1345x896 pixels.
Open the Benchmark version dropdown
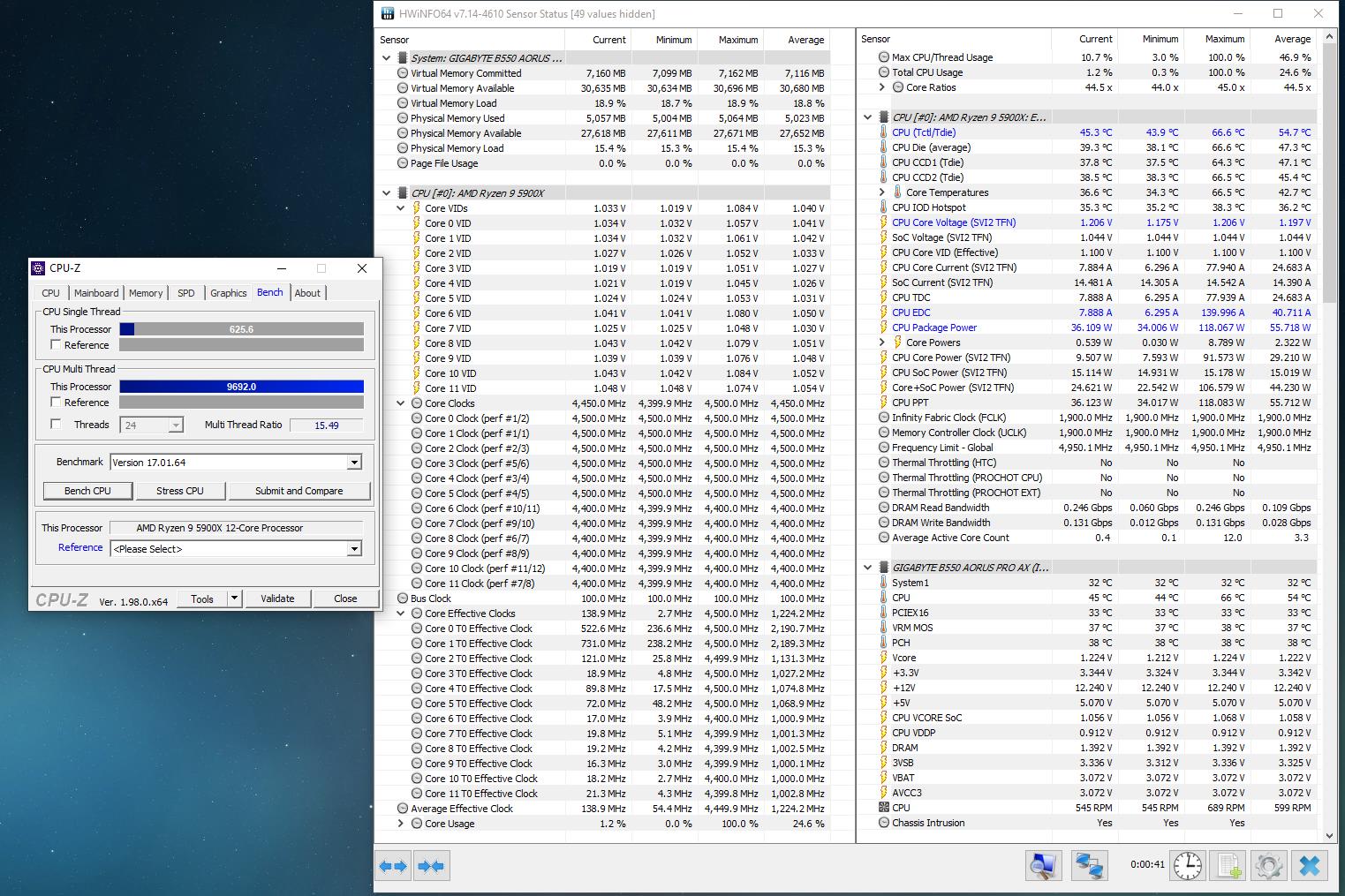[x=353, y=463]
